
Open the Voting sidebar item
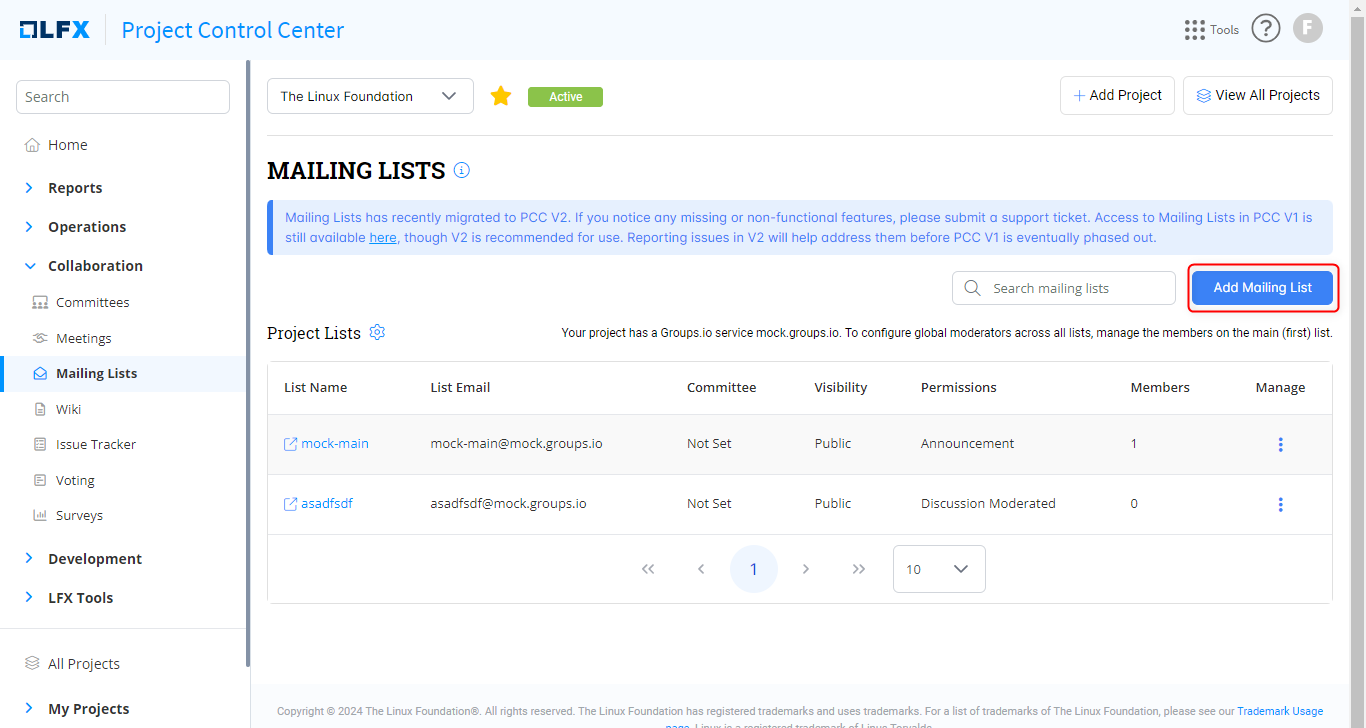pos(75,480)
